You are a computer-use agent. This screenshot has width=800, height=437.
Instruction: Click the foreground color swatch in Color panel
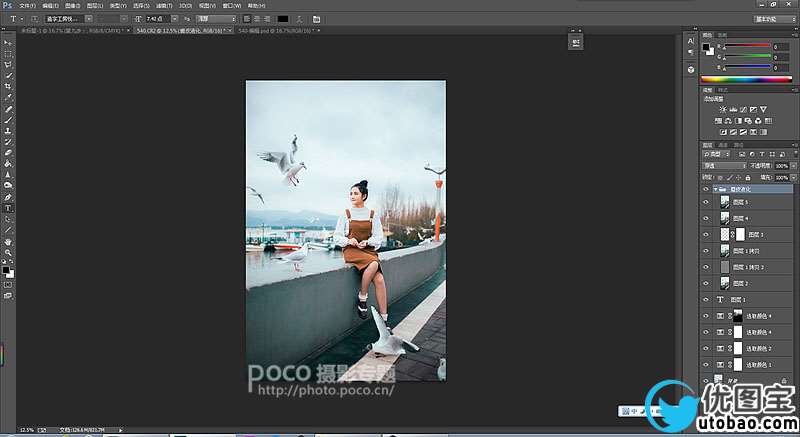706,47
